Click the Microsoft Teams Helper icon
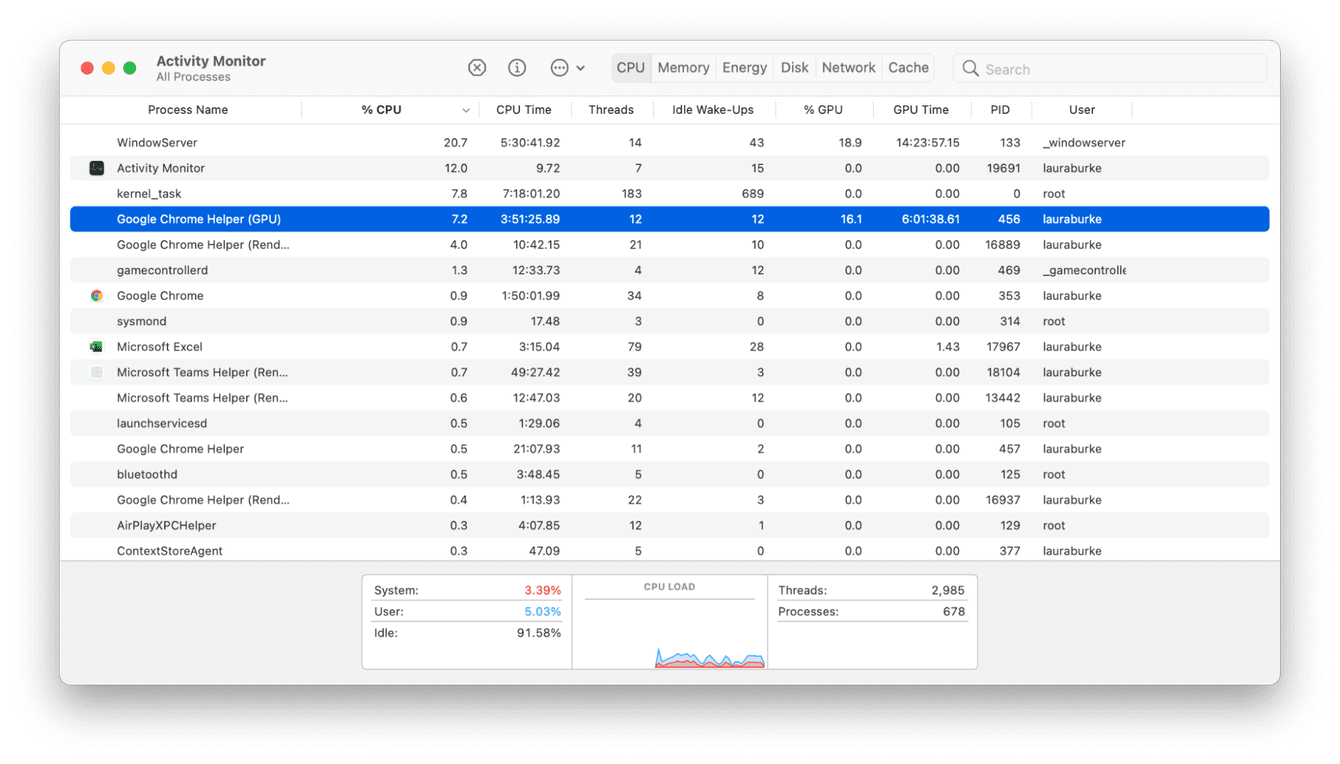This screenshot has height=764, width=1340. coord(97,371)
